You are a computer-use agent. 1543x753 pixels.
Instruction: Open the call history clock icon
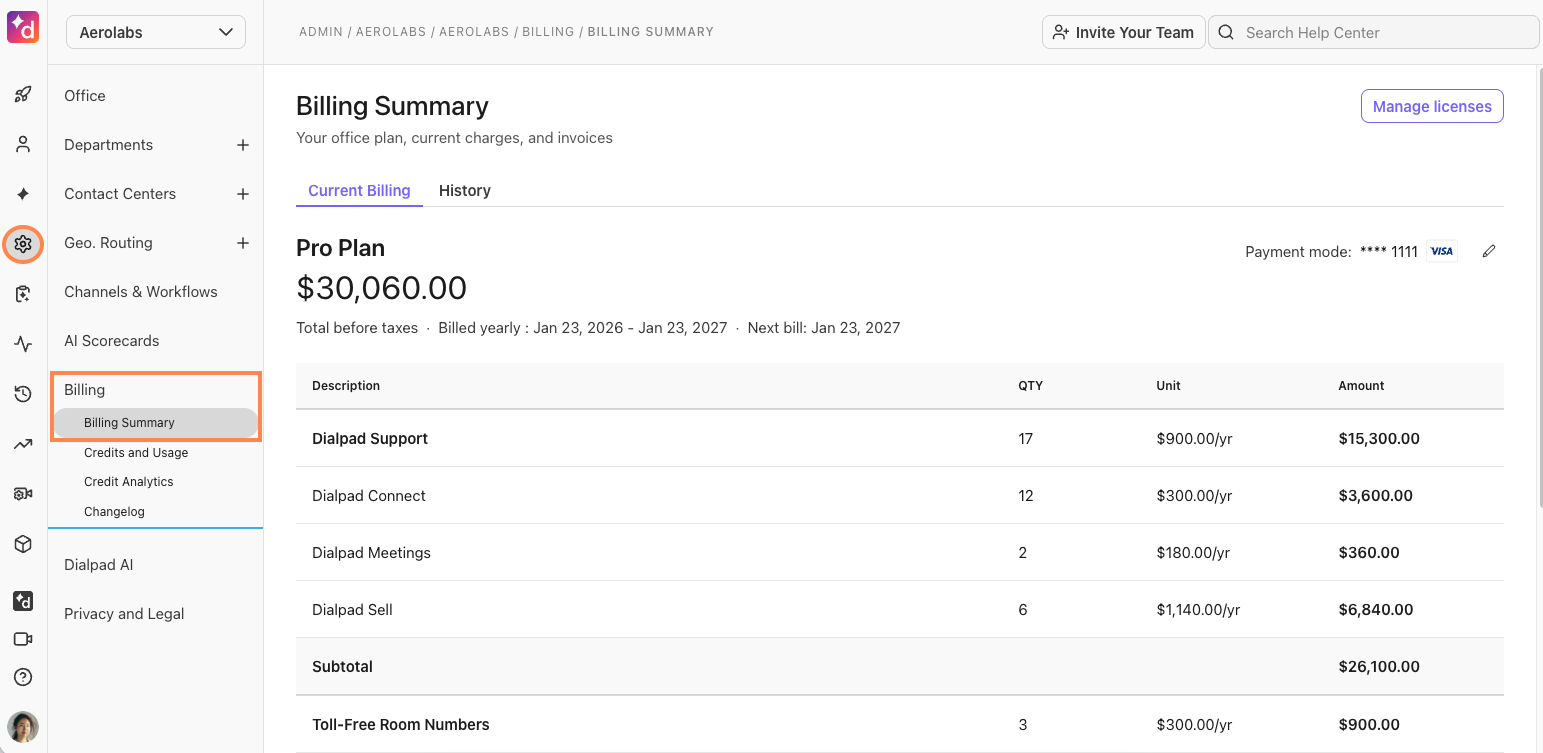tap(23, 394)
